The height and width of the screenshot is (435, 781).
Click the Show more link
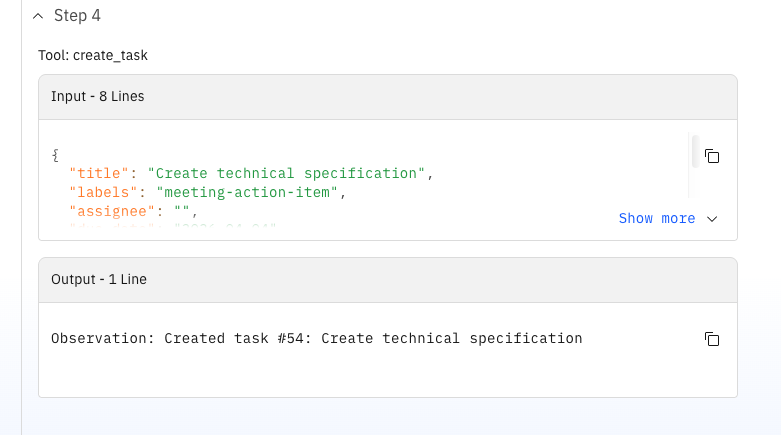coord(656,218)
